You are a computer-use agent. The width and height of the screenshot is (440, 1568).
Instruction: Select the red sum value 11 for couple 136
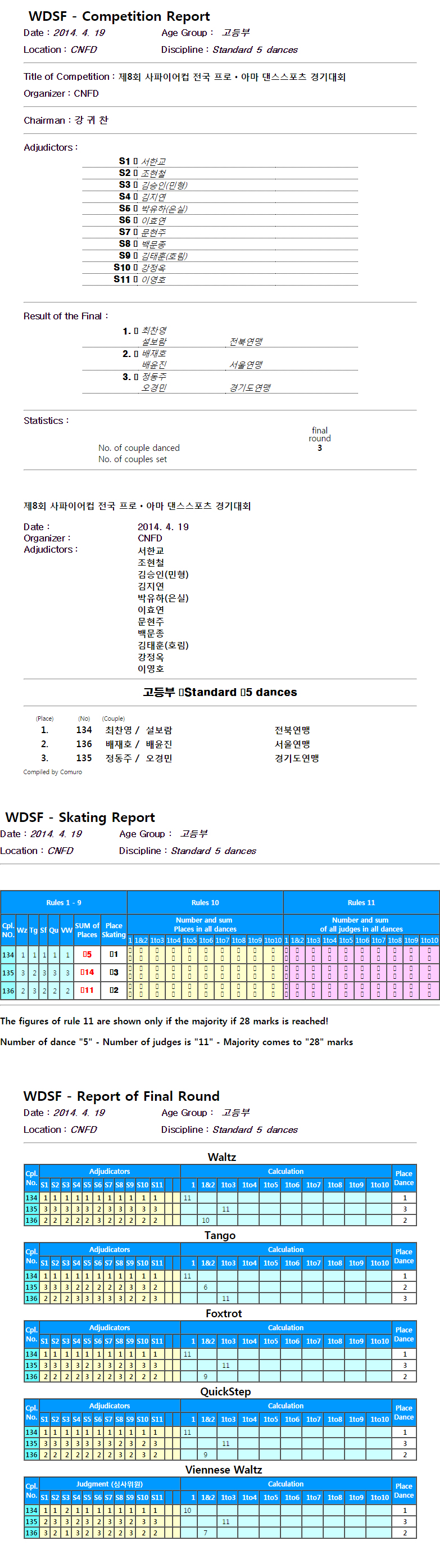(88, 991)
